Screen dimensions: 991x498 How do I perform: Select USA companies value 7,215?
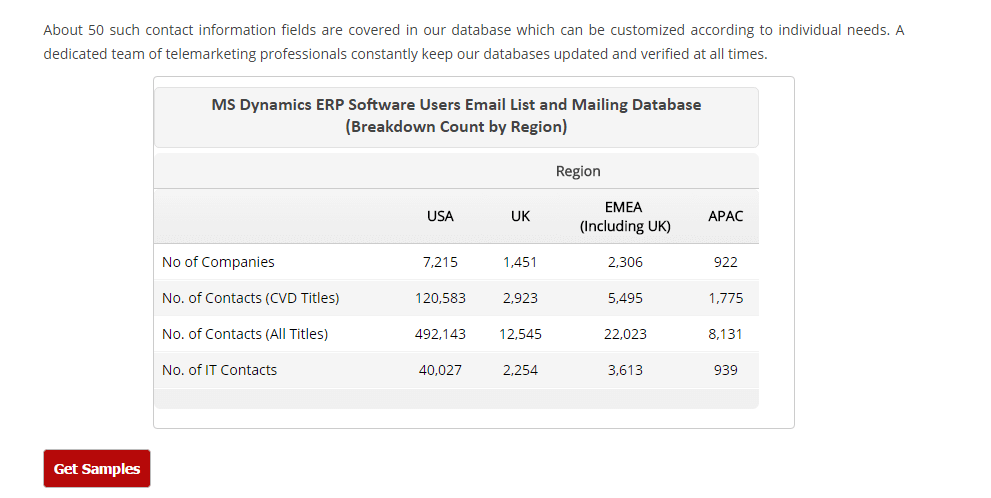coord(440,262)
